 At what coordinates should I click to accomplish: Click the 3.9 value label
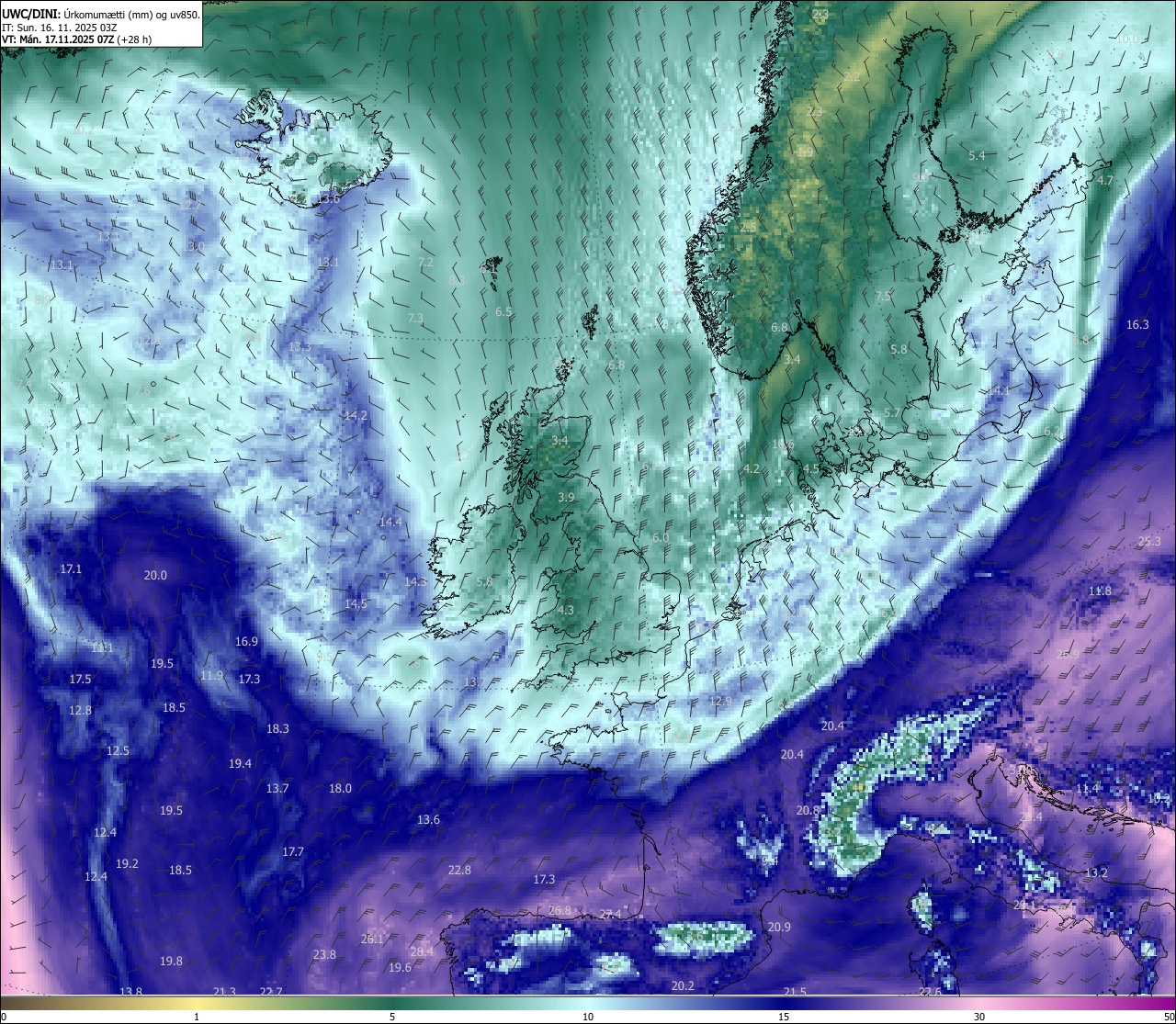566,498
